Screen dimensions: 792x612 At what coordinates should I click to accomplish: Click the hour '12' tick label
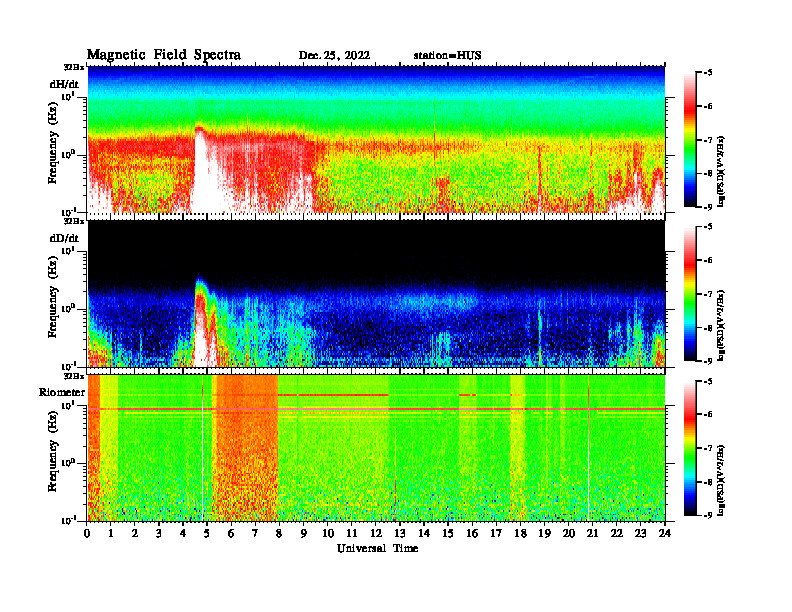pyautogui.click(x=376, y=533)
